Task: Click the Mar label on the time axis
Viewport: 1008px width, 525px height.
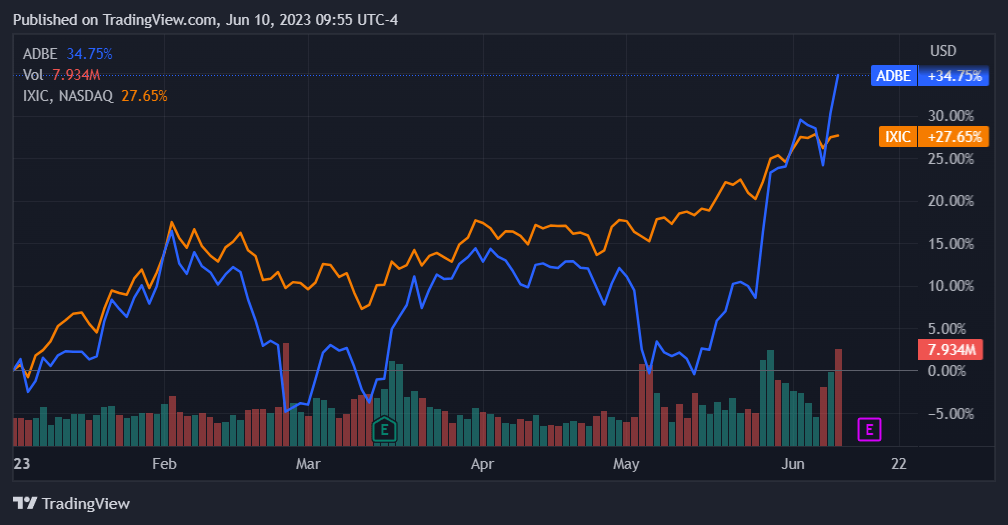Action: tap(308, 464)
